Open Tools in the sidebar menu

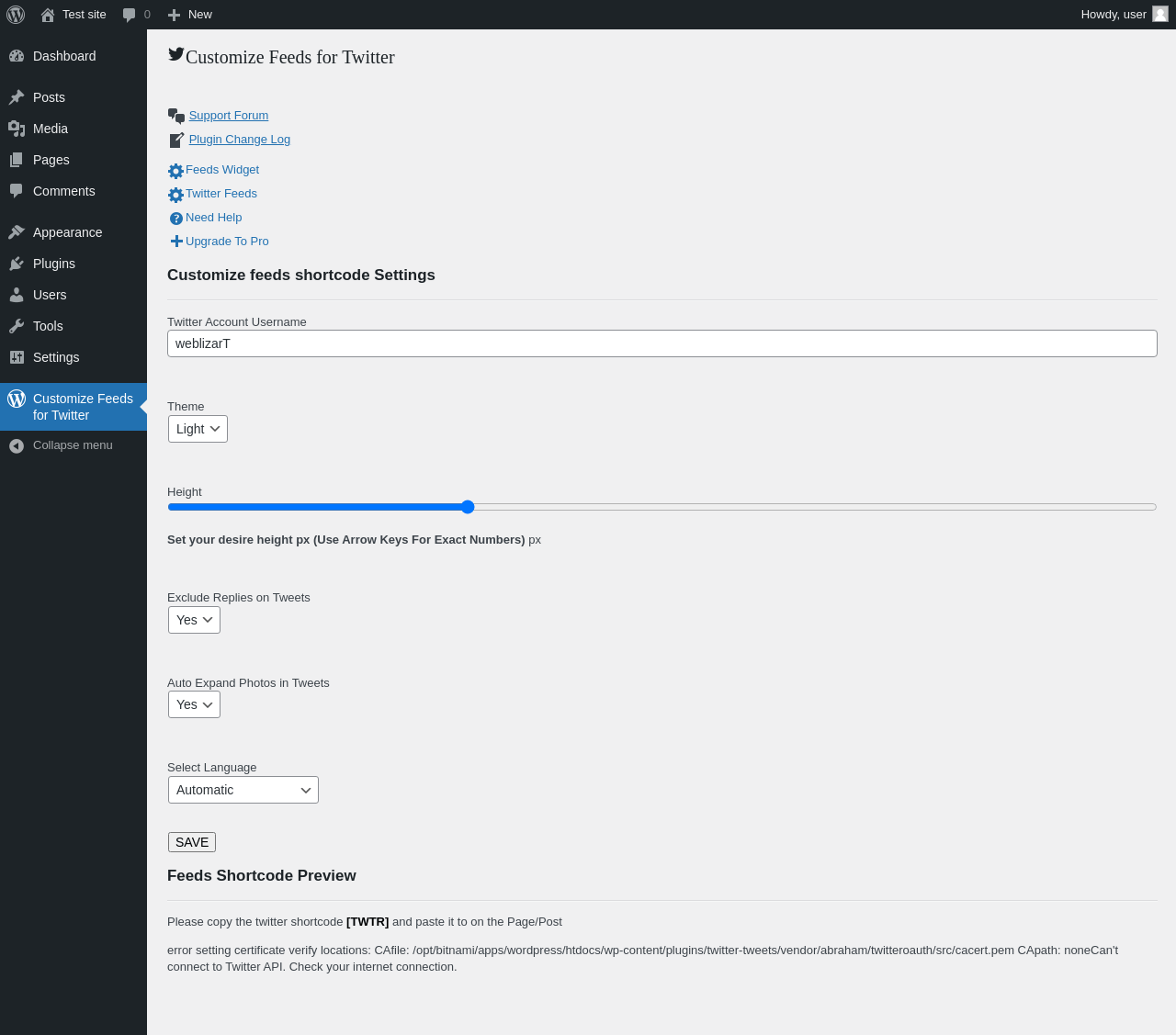tap(73, 326)
